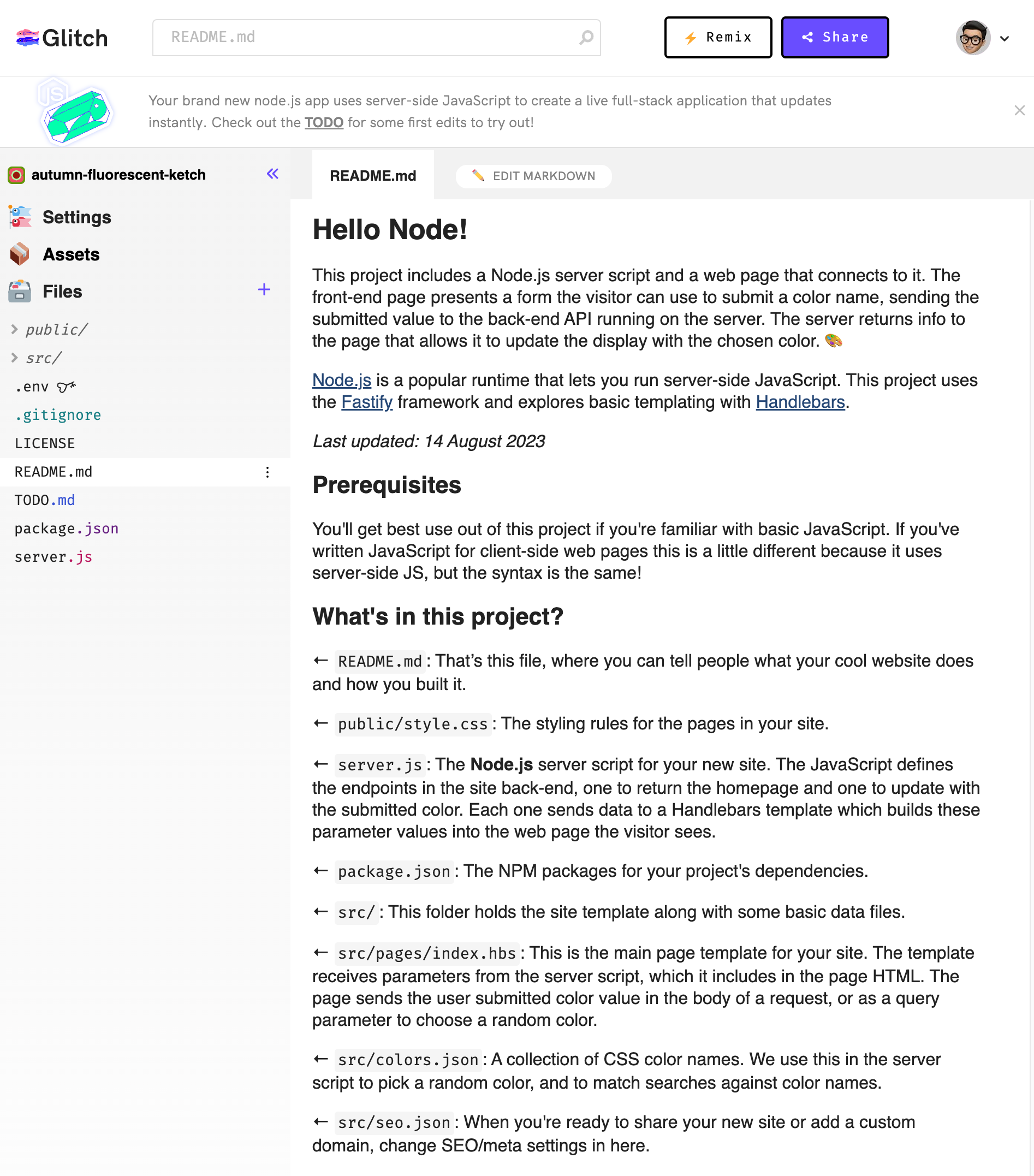Image resolution: width=1034 pixels, height=1176 pixels.
Task: Open the LICENSE file
Action: (x=45, y=443)
